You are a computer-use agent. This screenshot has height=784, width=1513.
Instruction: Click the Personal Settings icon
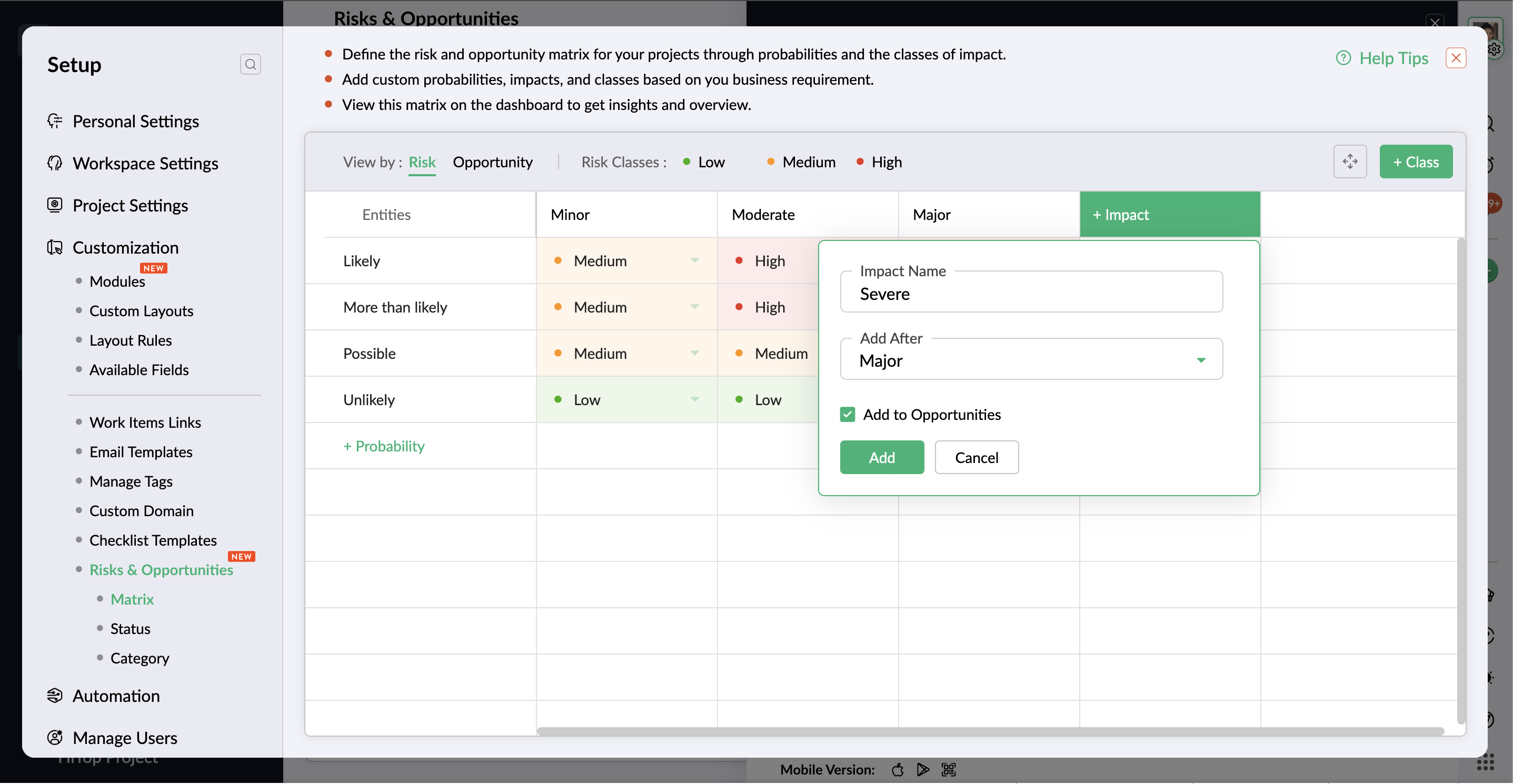click(x=55, y=121)
